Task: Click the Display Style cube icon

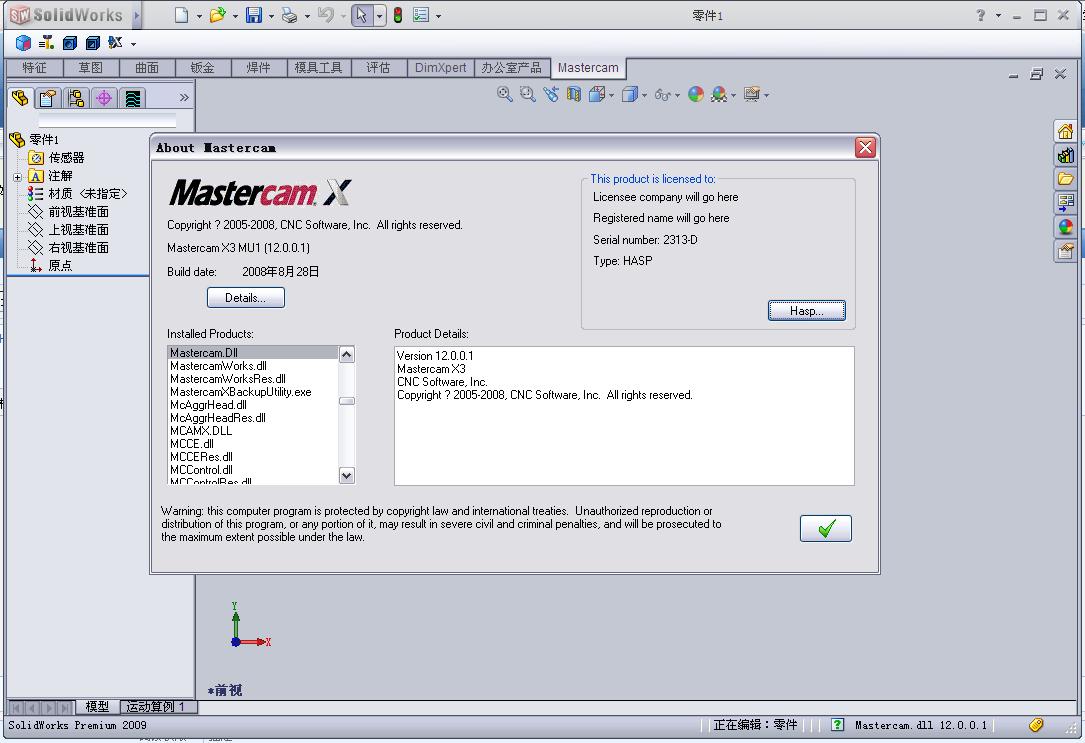Action: coord(630,94)
